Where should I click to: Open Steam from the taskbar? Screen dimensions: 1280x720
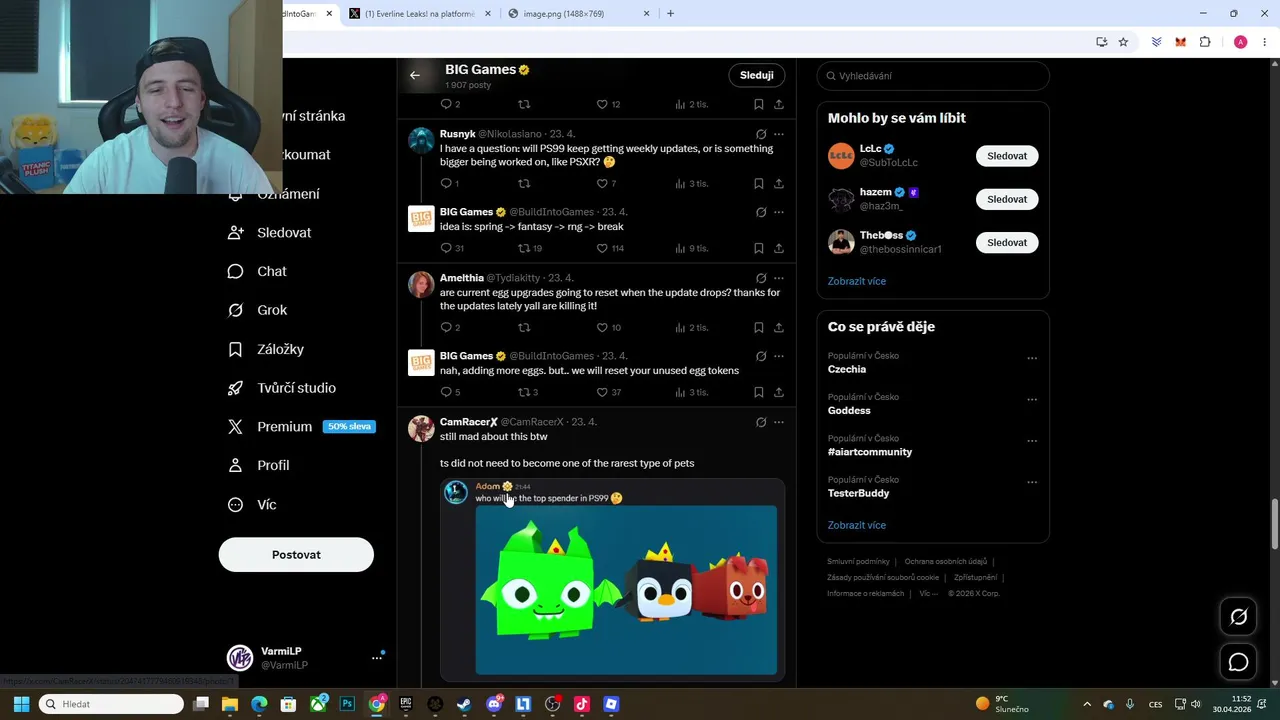click(x=464, y=704)
